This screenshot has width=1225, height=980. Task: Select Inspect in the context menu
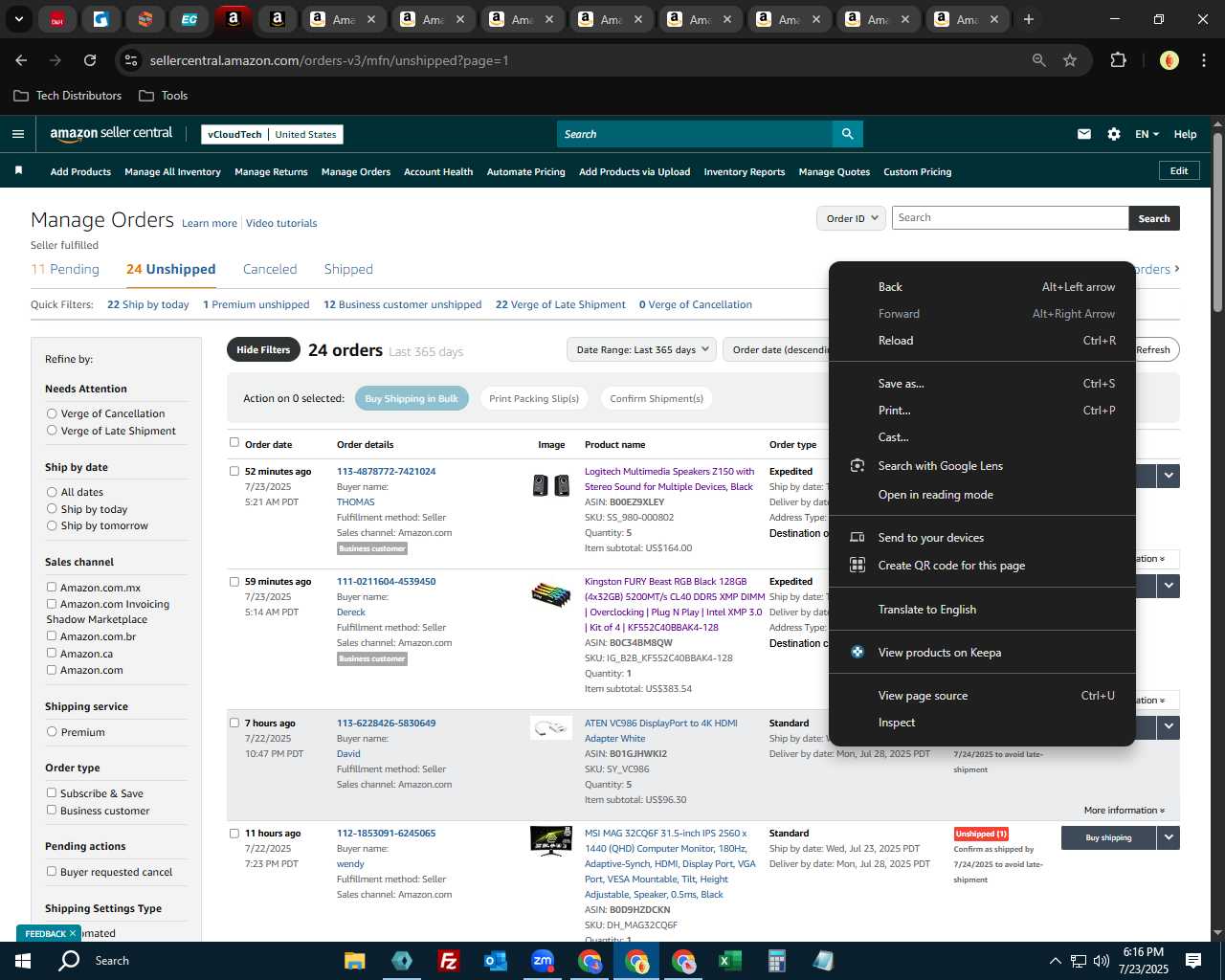point(982,723)
